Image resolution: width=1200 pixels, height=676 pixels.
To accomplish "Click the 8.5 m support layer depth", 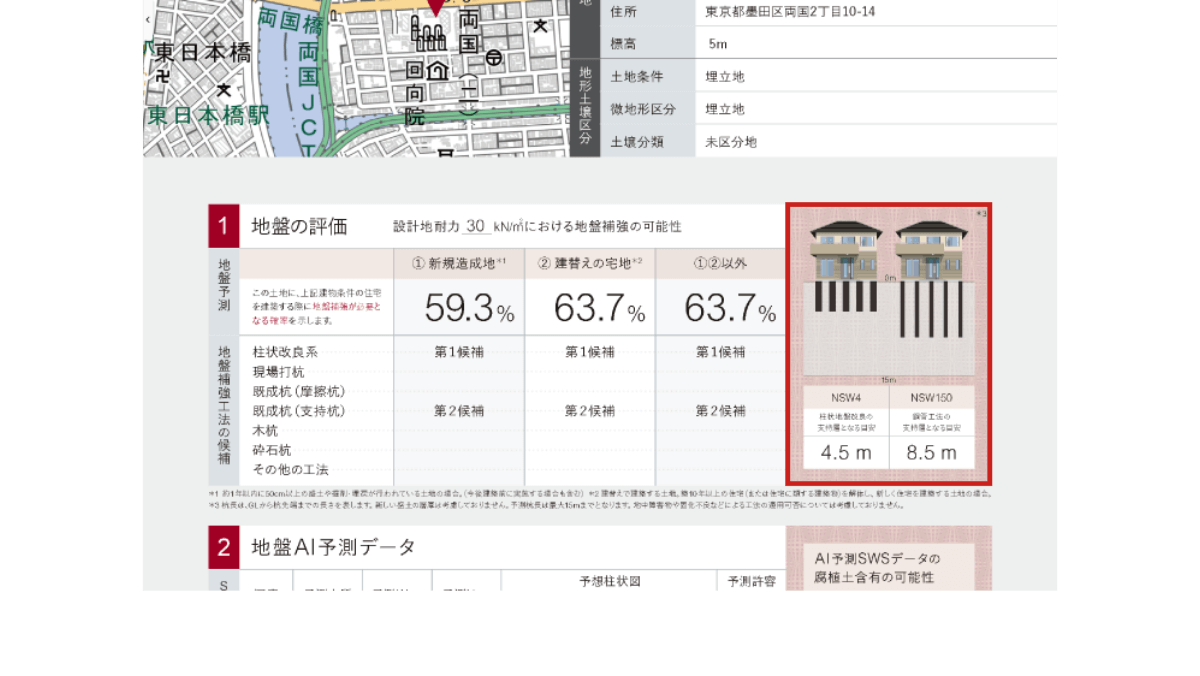I will pos(932,452).
